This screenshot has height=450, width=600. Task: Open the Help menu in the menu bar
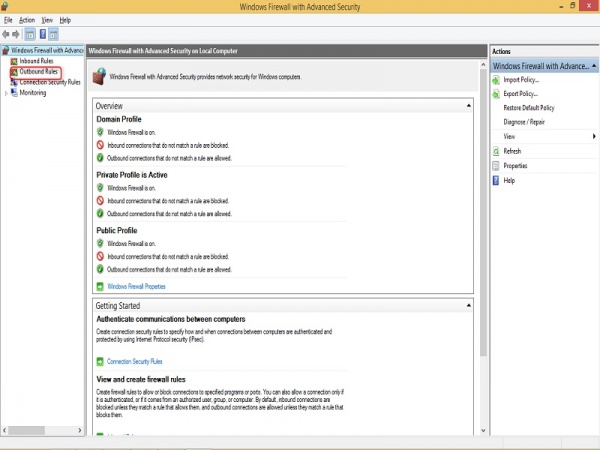pos(65,20)
